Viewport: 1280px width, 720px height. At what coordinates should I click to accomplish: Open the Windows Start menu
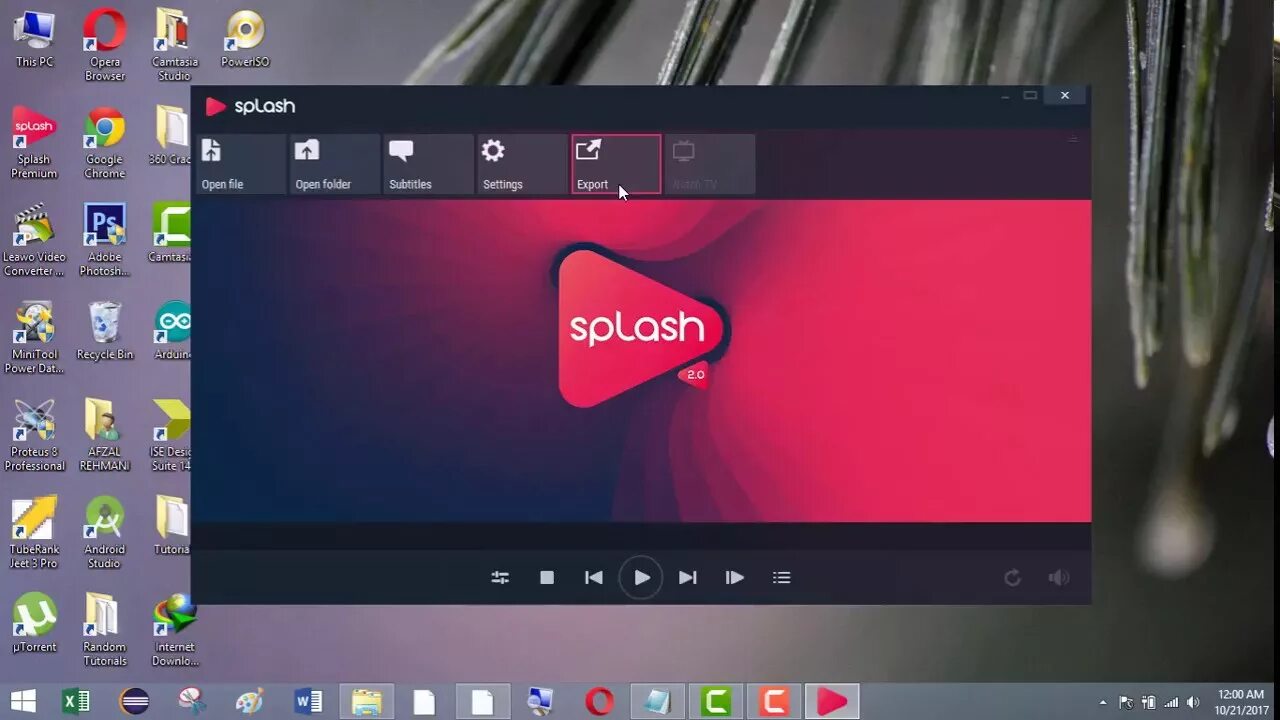(24, 701)
